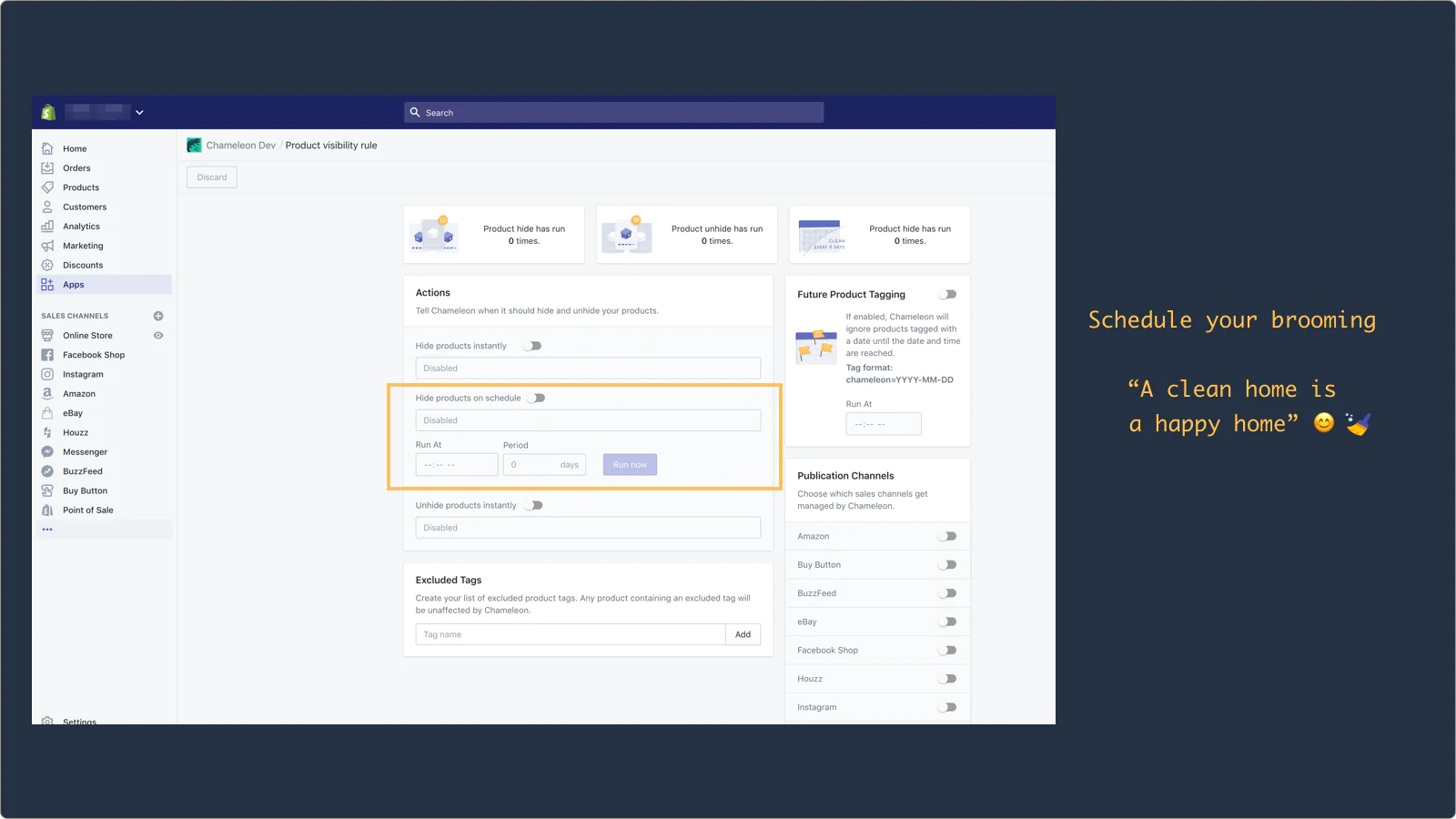The width and height of the screenshot is (1456, 819).
Task: Click the Analytics chart icon
Action: tap(47, 227)
